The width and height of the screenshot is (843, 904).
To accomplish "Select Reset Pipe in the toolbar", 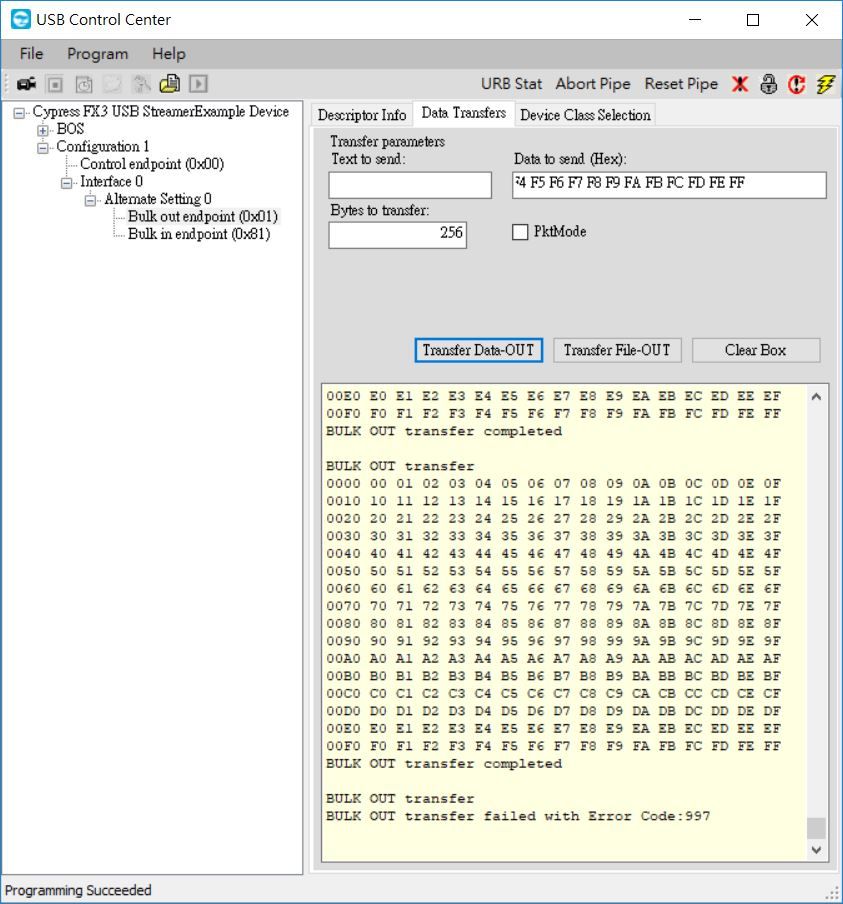I will 681,84.
